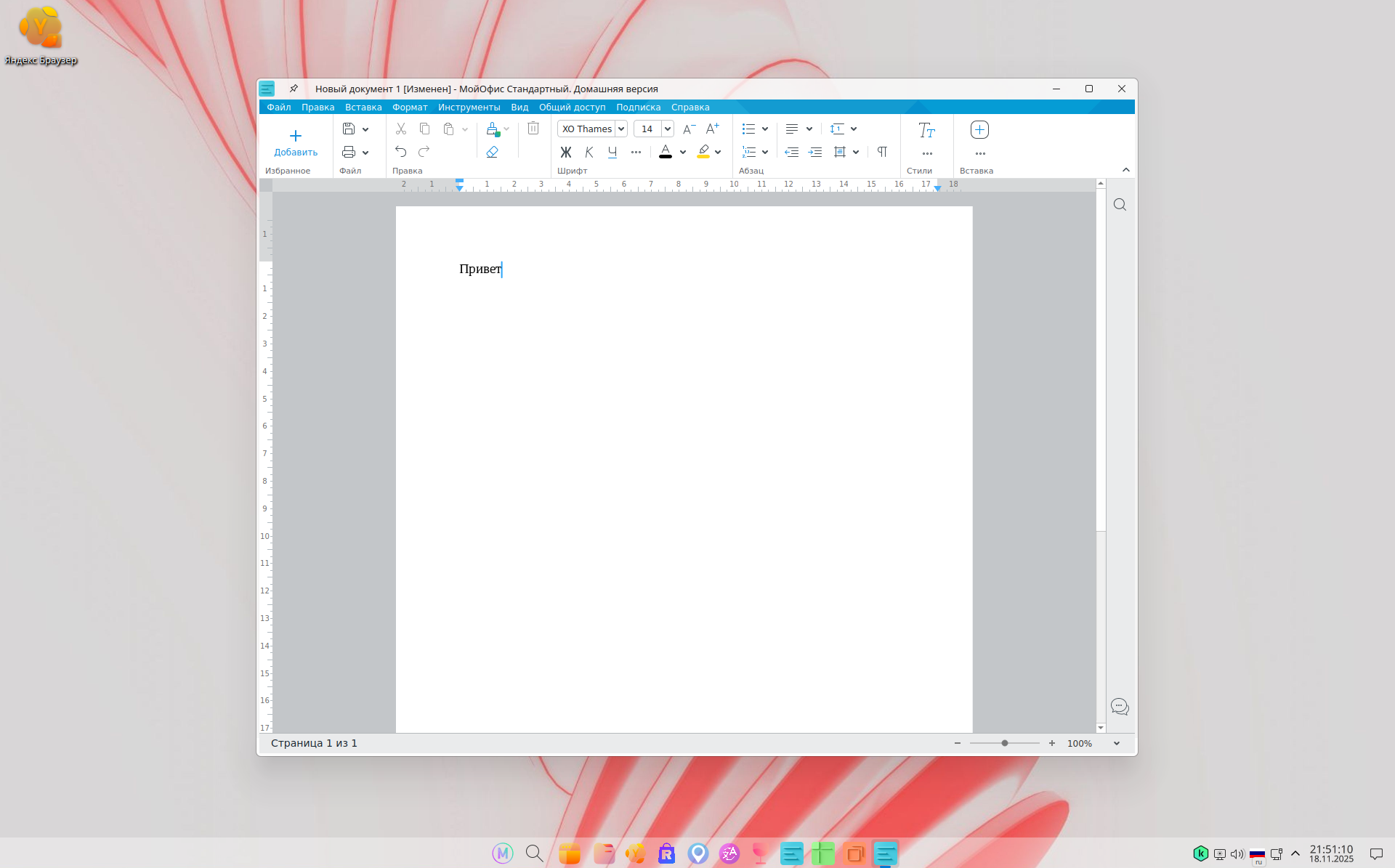Open the Инструменты menu
Screen dimensions: 1395x868
click(x=469, y=107)
